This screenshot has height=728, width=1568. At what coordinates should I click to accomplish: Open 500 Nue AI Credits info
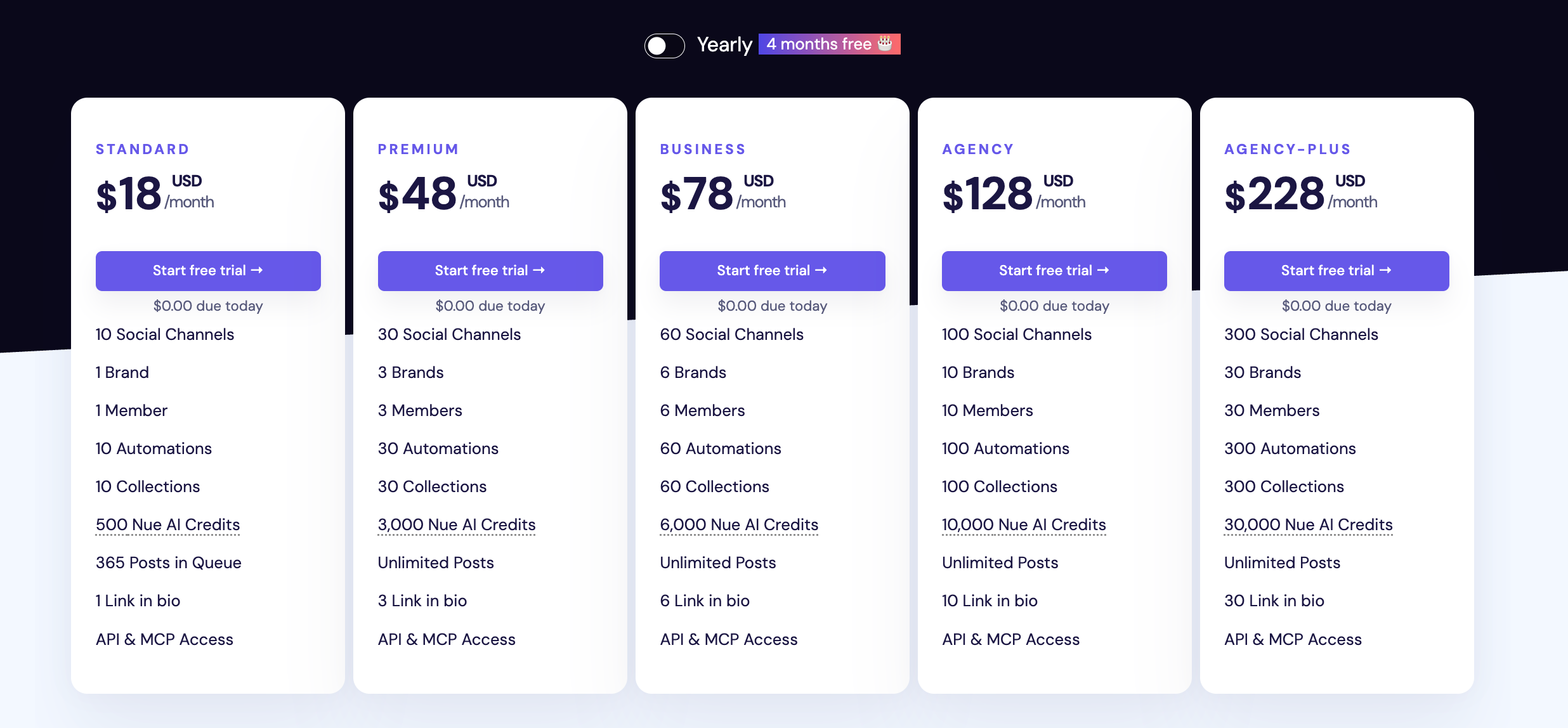[x=167, y=525]
